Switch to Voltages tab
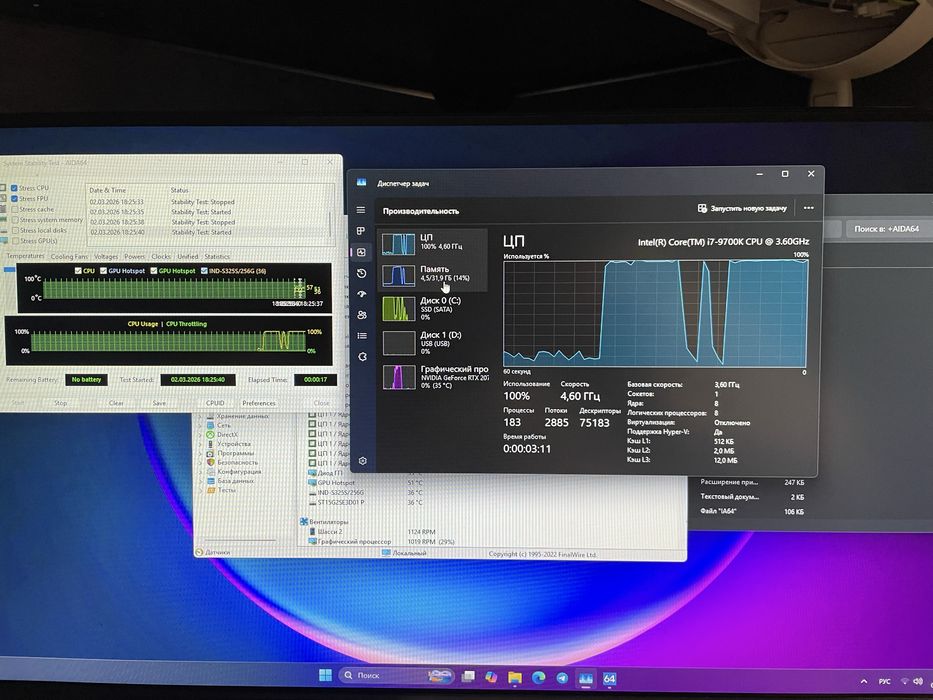Viewport: 933px width, 700px height. [106, 257]
